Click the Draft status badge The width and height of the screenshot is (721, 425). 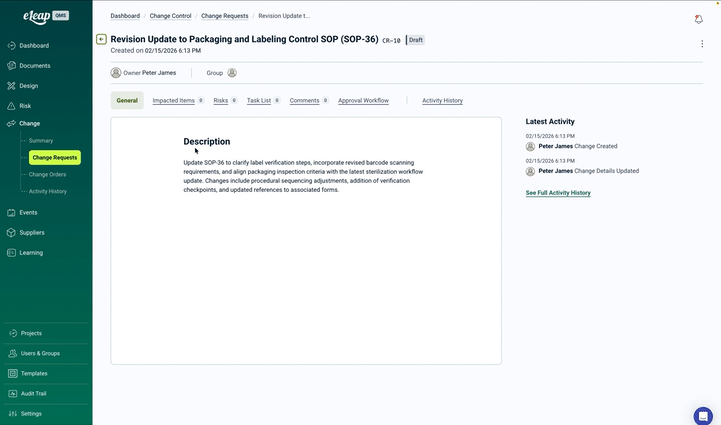tap(416, 40)
